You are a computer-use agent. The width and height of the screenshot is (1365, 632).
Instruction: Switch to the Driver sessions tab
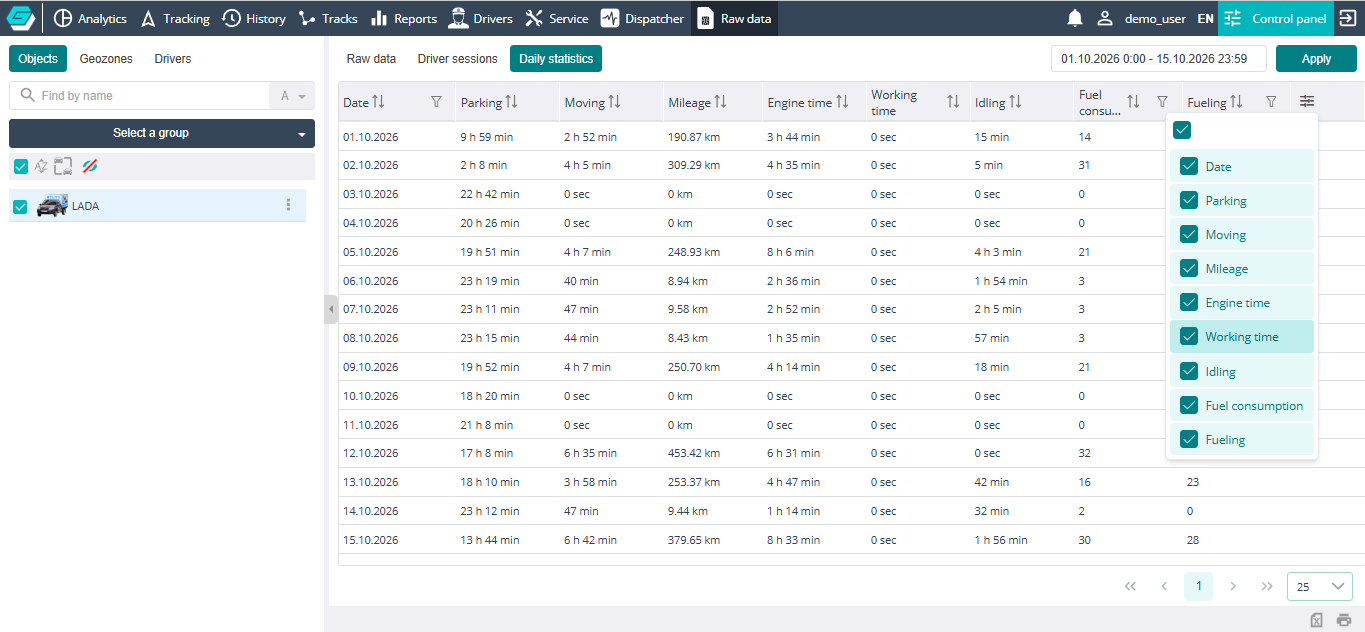coord(457,59)
